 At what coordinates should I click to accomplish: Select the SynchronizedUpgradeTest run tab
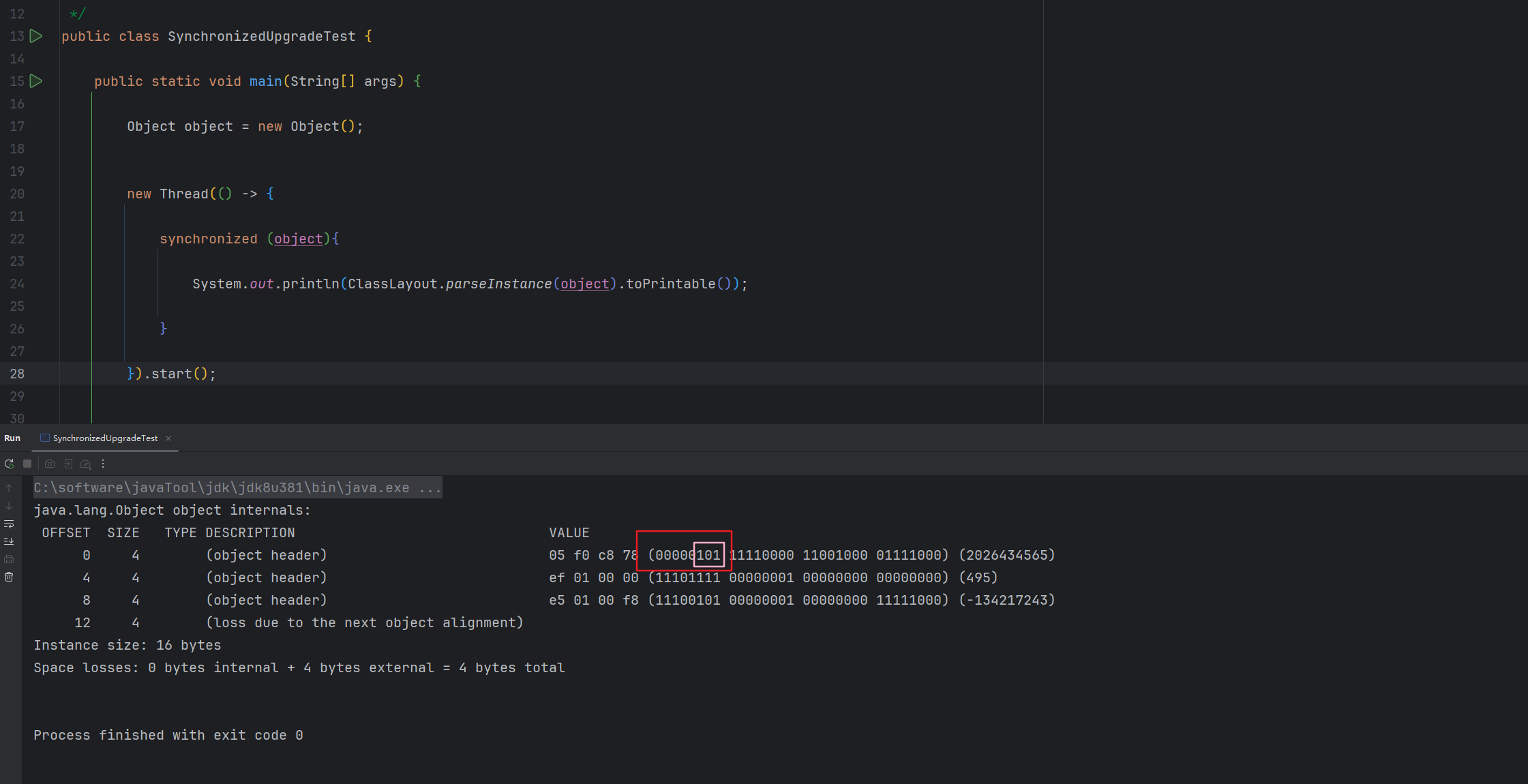point(105,438)
